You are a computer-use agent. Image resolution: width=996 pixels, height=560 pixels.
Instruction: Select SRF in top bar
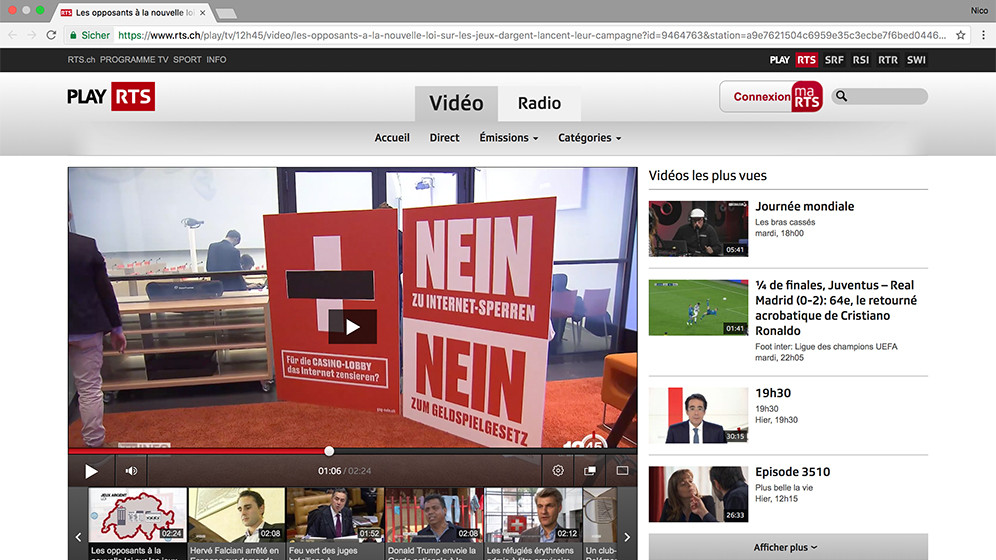(834, 60)
